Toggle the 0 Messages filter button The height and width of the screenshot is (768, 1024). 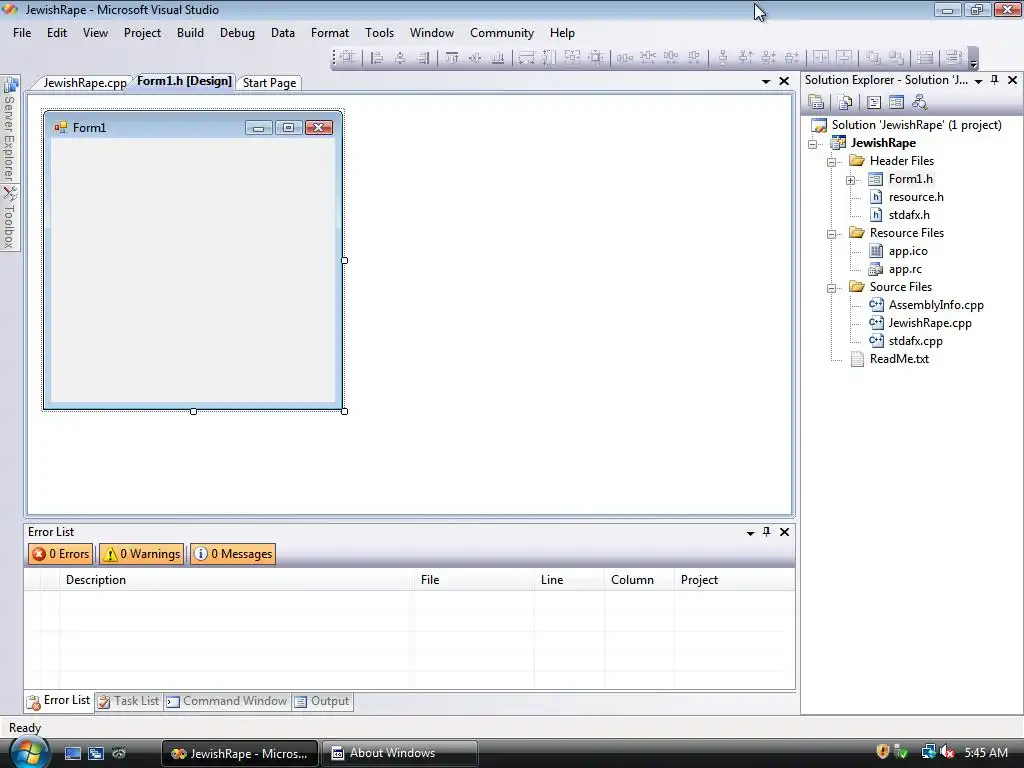[x=233, y=554]
